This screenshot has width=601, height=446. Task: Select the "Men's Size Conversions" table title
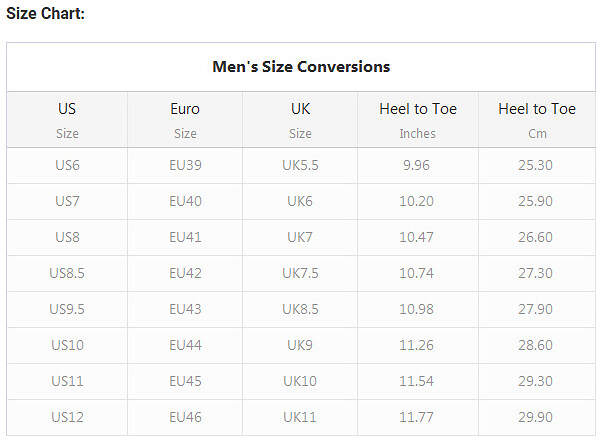click(301, 67)
